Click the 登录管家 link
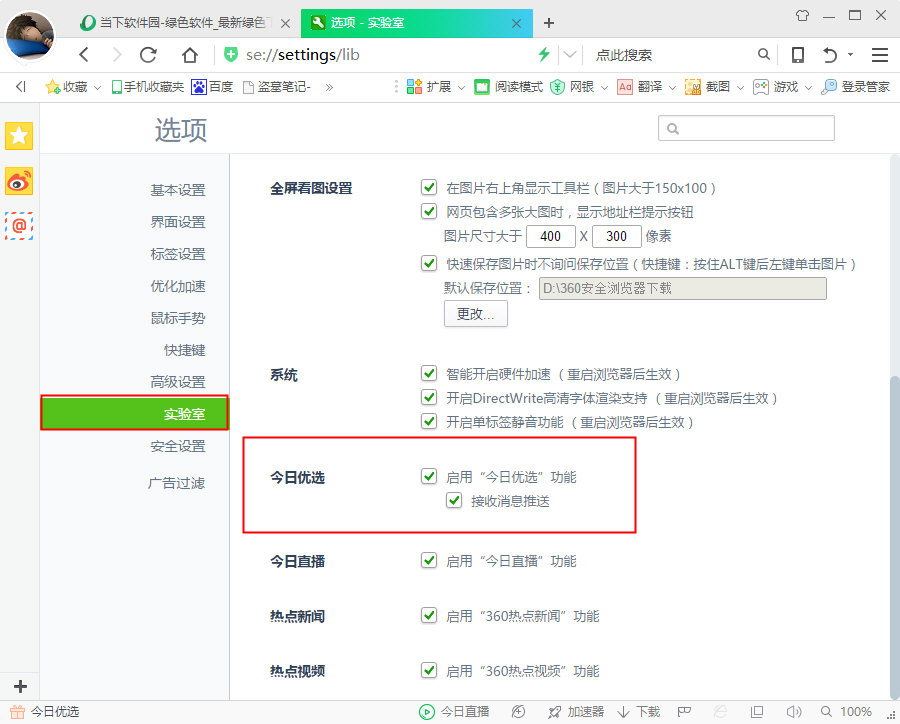The height and width of the screenshot is (724, 900). tap(856, 87)
